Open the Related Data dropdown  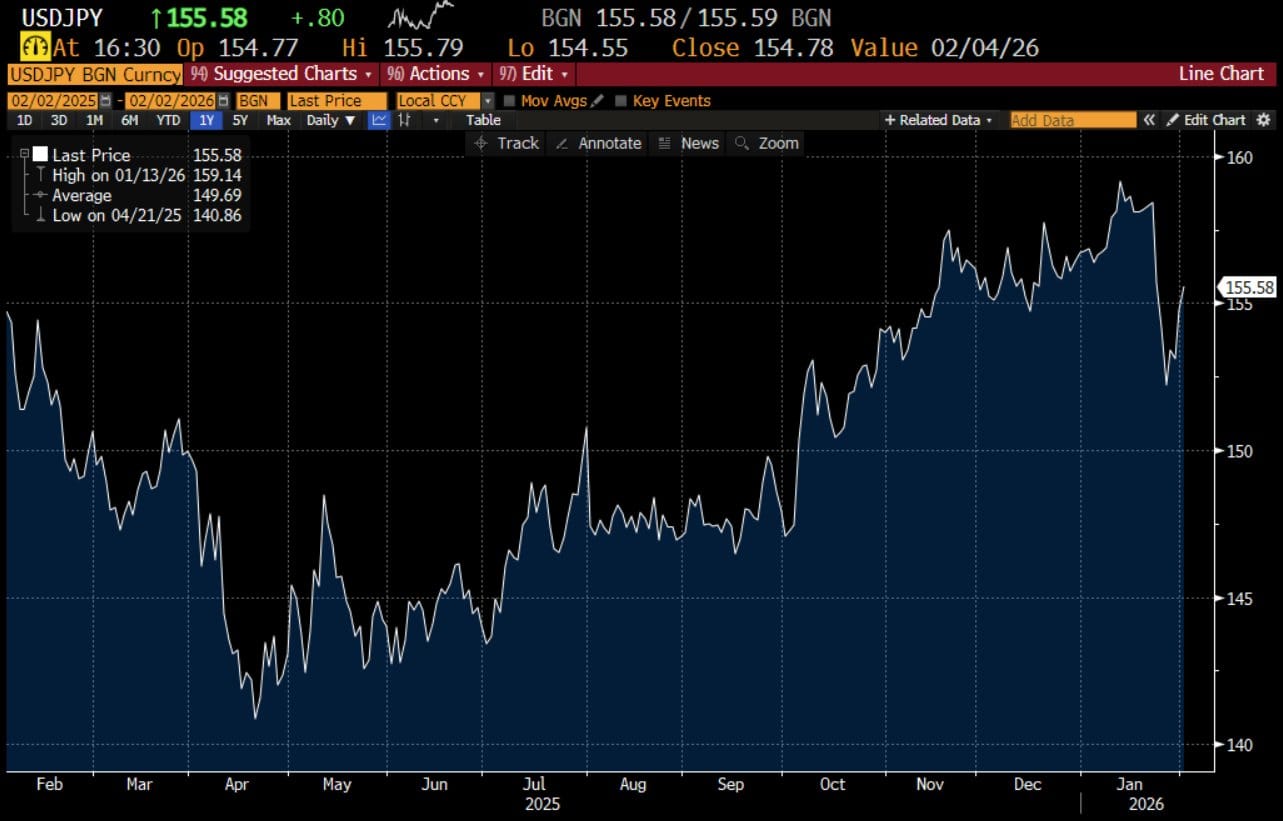(x=939, y=120)
